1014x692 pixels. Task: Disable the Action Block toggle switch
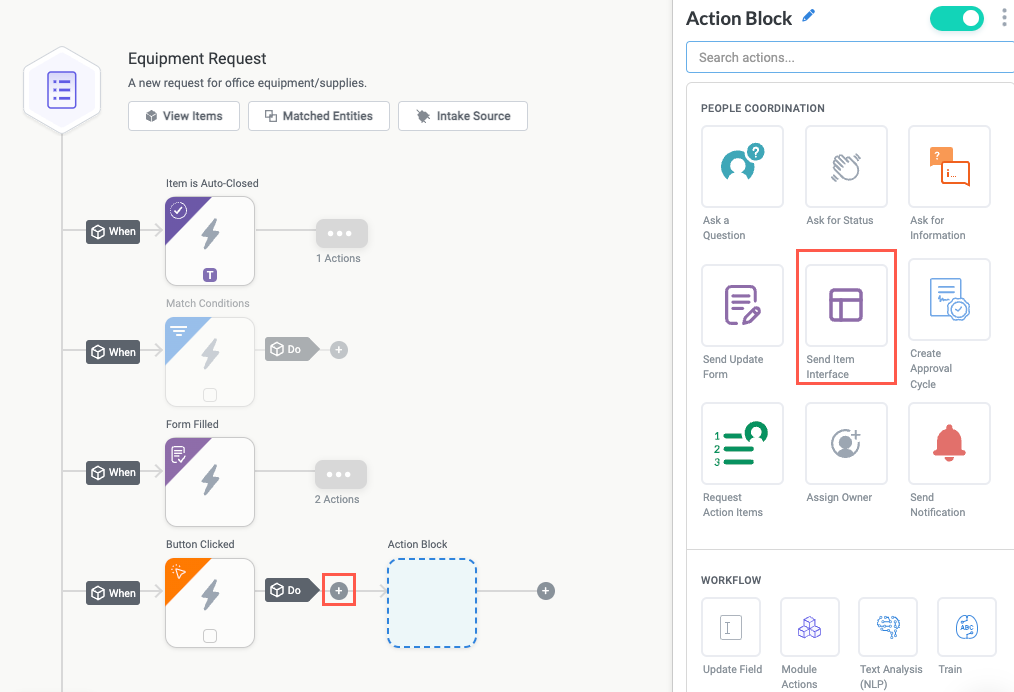[x=956, y=18]
